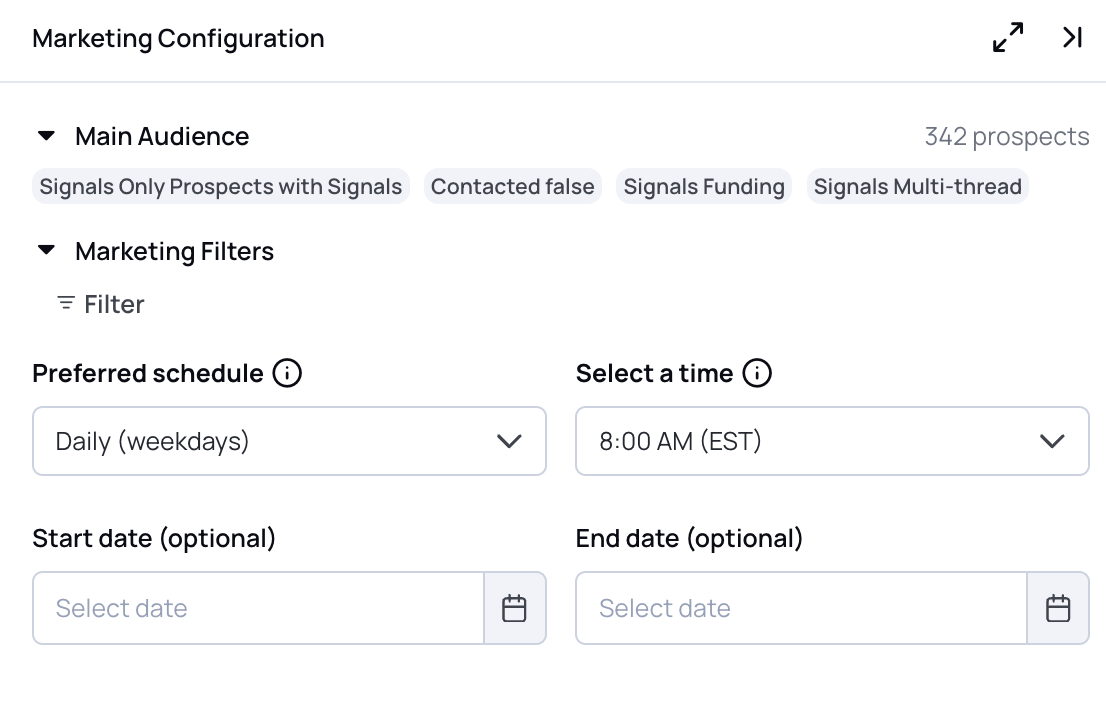Click the Preferred schedule info icon
The height and width of the screenshot is (724, 1106).
[287, 373]
